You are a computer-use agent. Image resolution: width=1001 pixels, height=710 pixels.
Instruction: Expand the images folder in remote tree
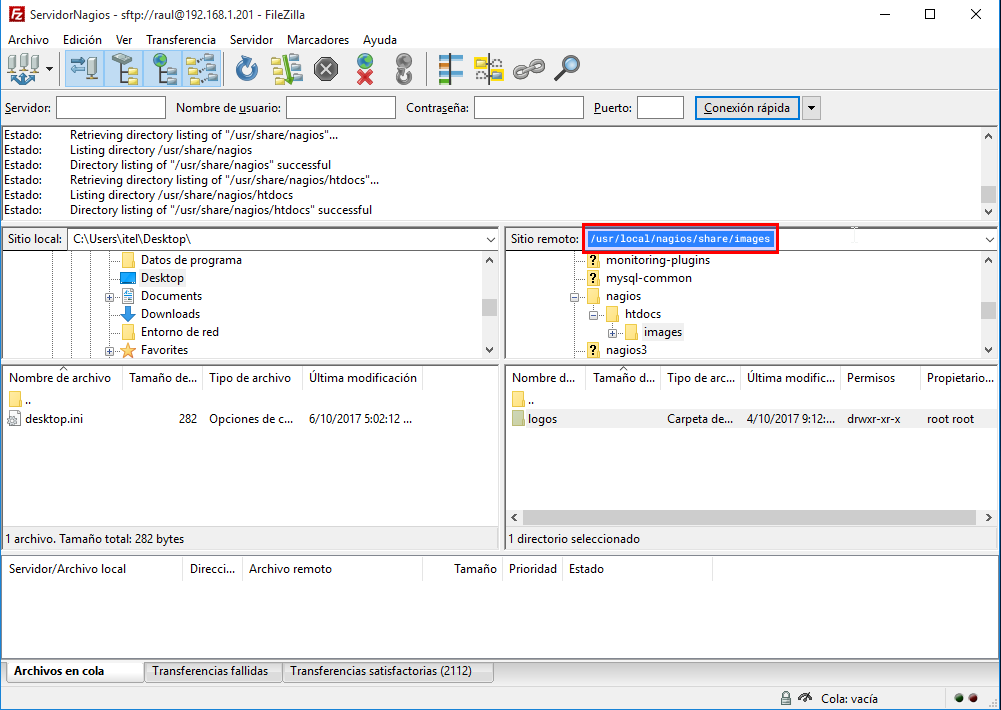coord(612,333)
